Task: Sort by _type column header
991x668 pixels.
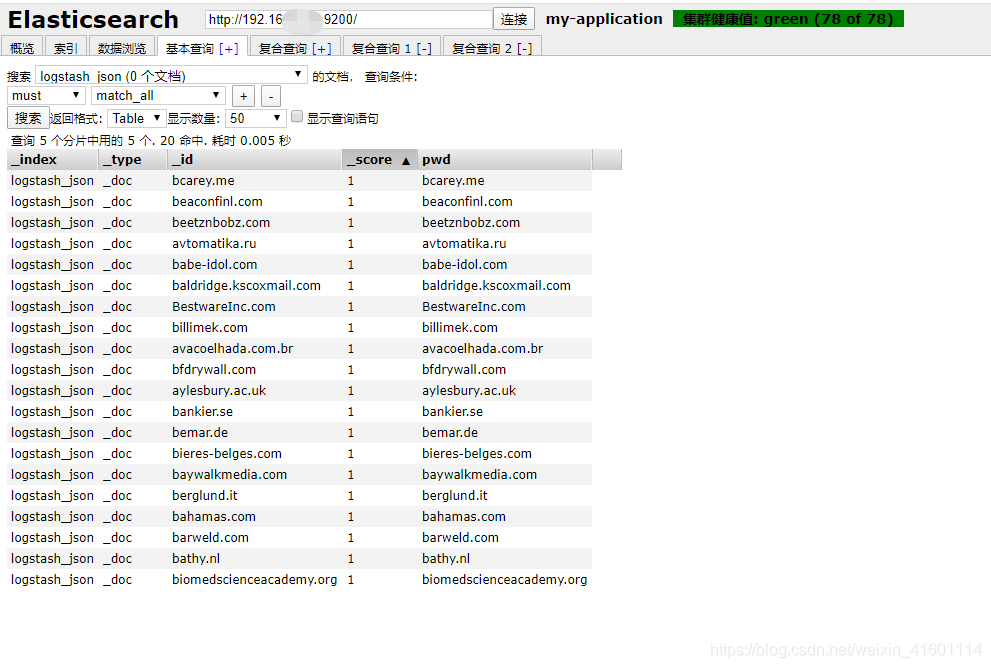Action: 133,159
